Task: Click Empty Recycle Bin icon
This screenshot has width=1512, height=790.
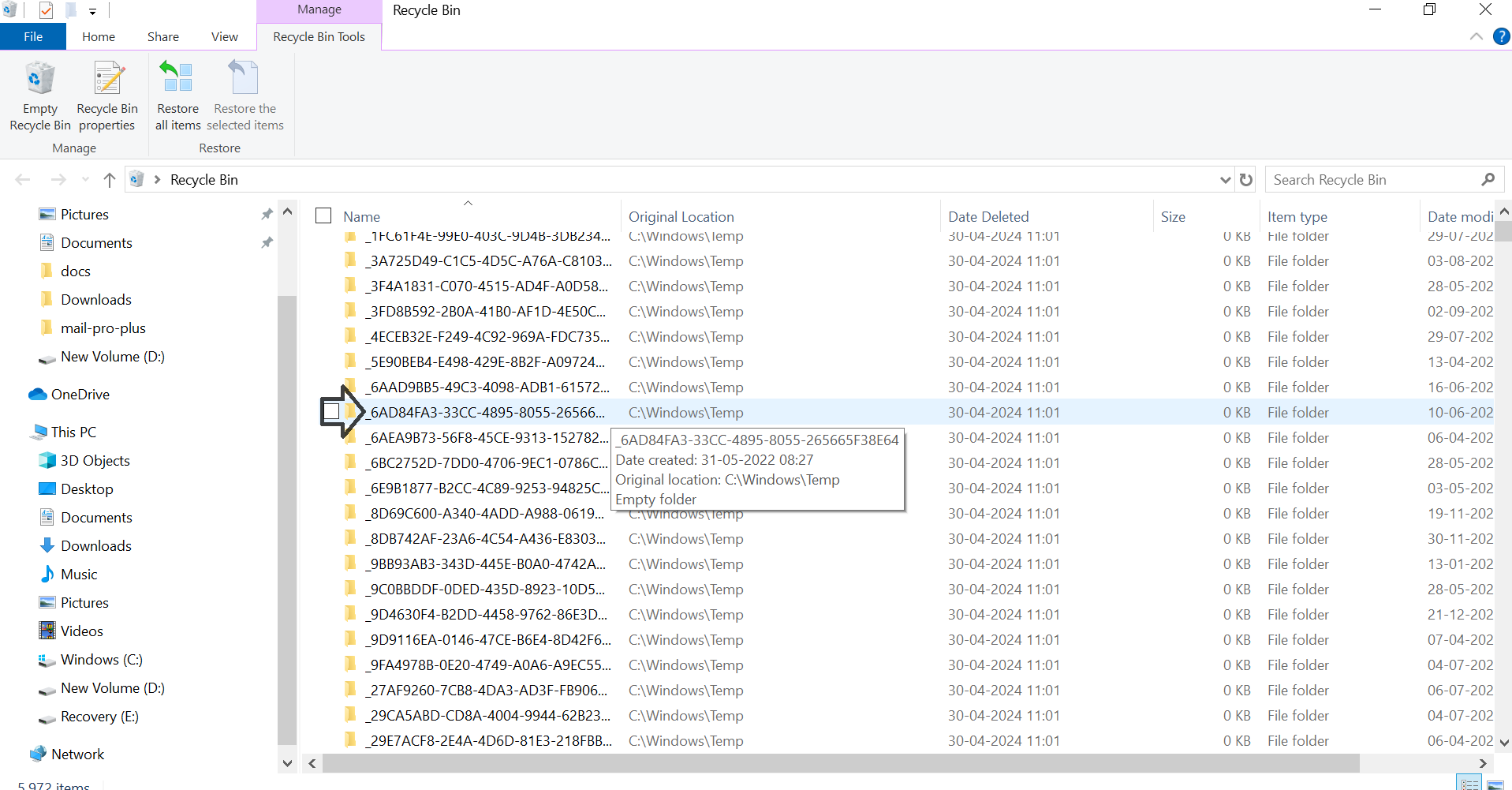Action: pyautogui.click(x=40, y=96)
